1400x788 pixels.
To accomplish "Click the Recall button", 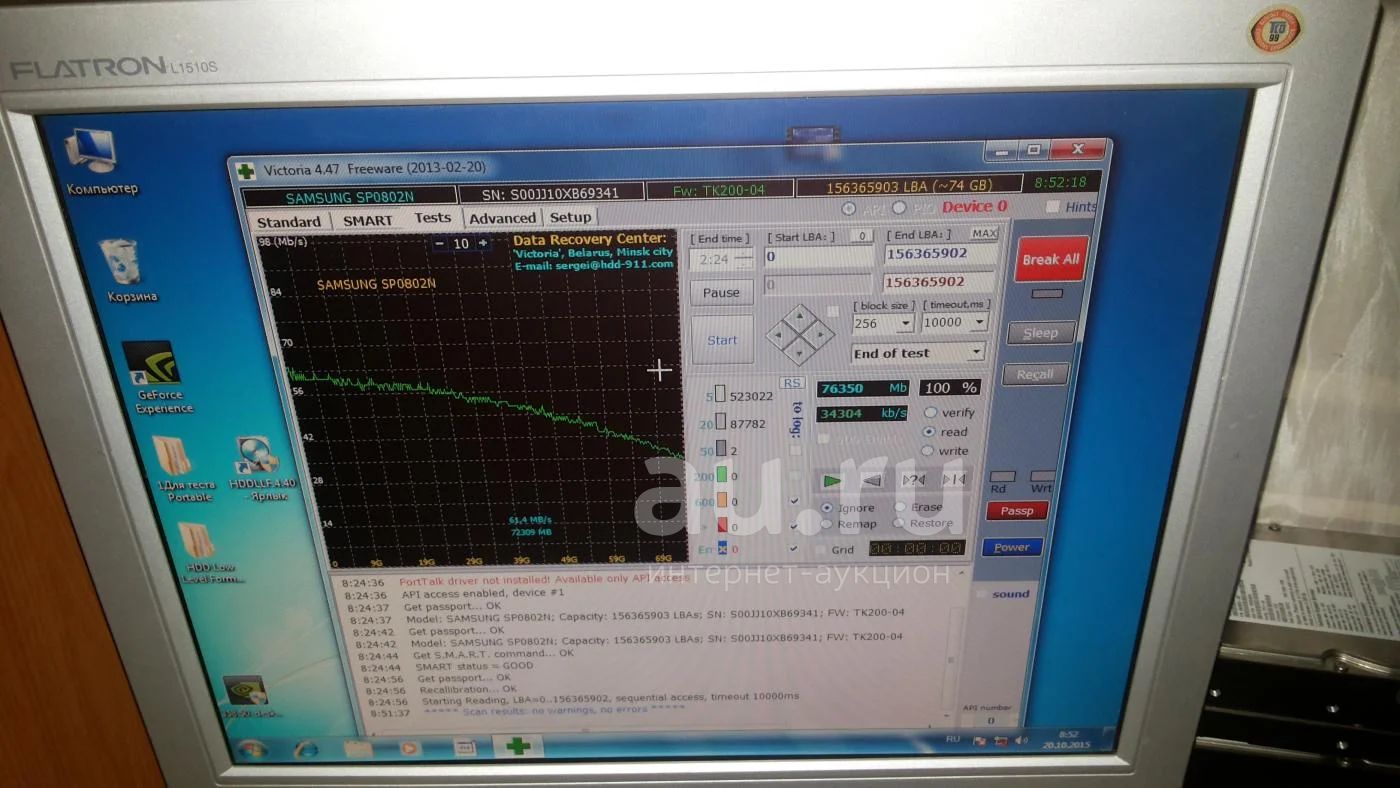I will [x=1035, y=375].
